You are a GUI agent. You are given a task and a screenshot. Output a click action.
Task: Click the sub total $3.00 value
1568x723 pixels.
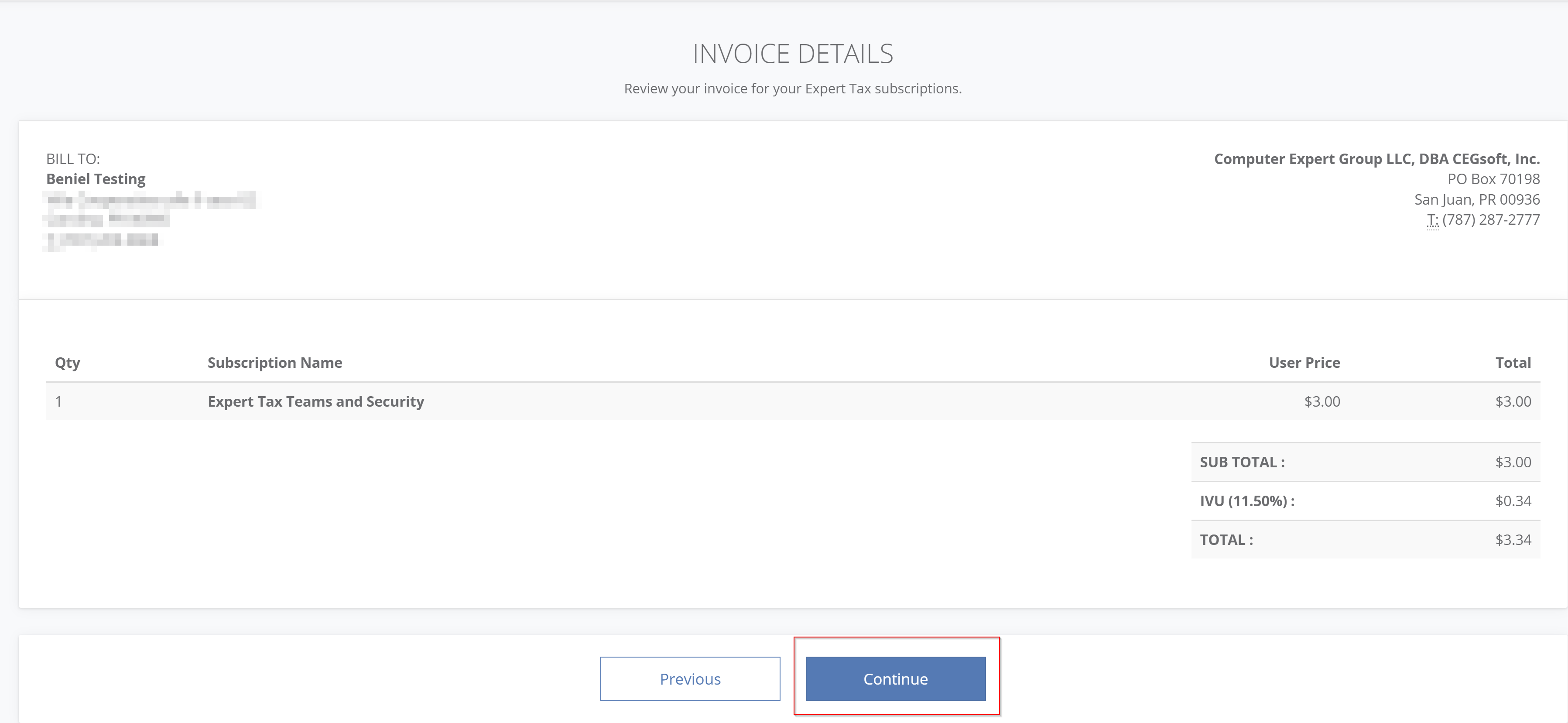[x=1513, y=463]
